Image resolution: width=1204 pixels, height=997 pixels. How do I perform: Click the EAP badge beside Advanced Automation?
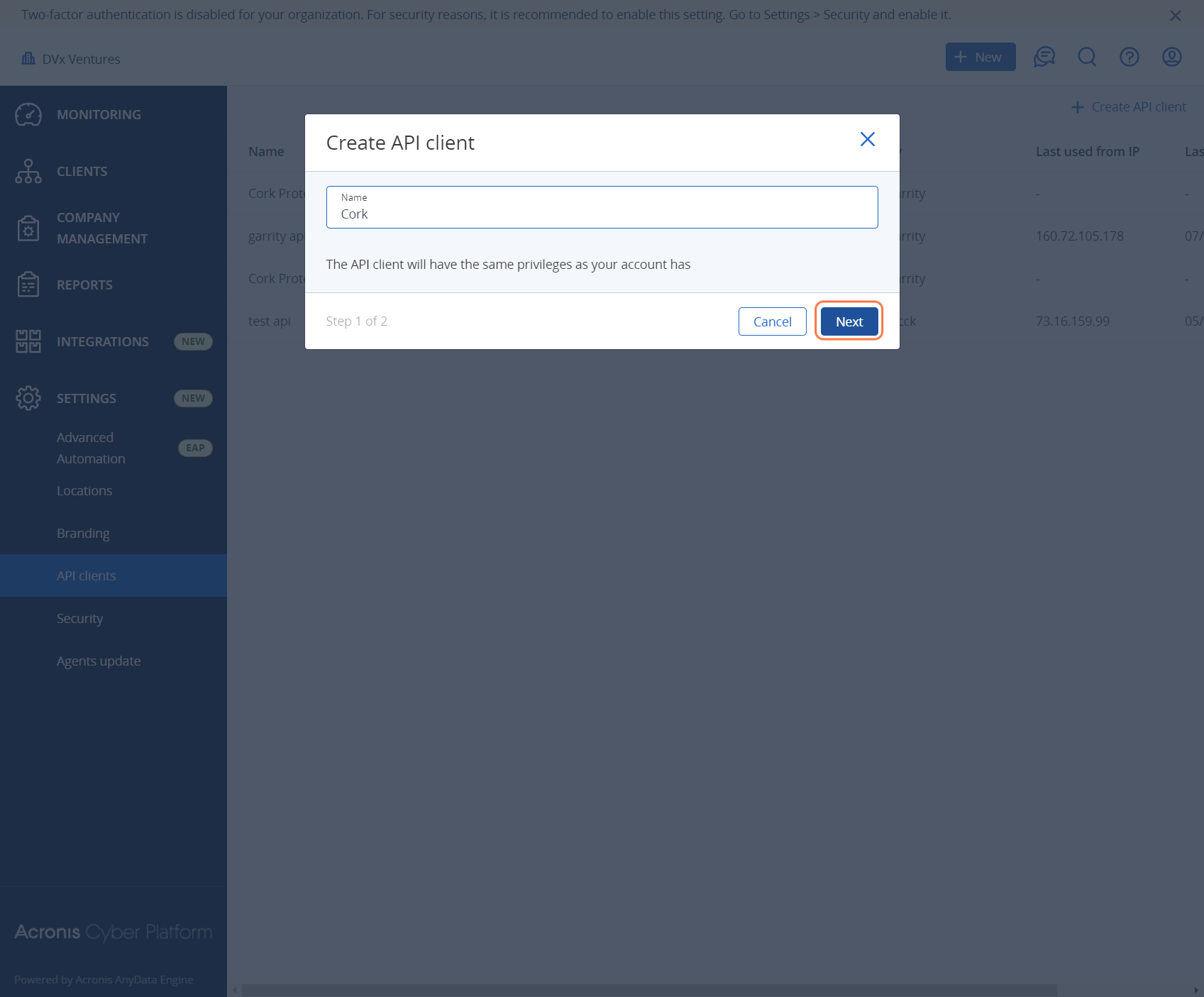(x=195, y=448)
